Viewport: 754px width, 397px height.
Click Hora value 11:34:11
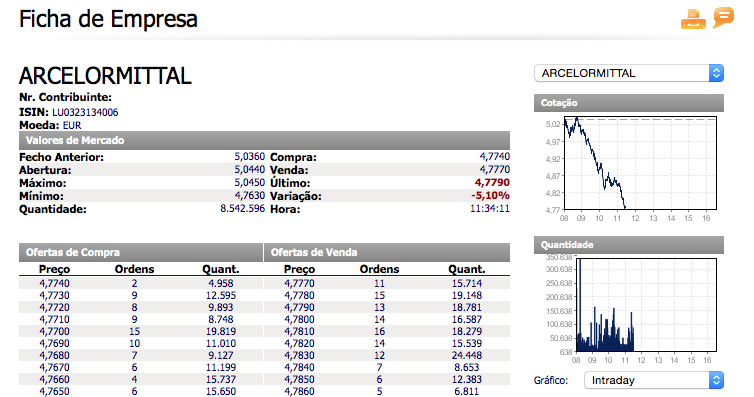click(x=490, y=209)
